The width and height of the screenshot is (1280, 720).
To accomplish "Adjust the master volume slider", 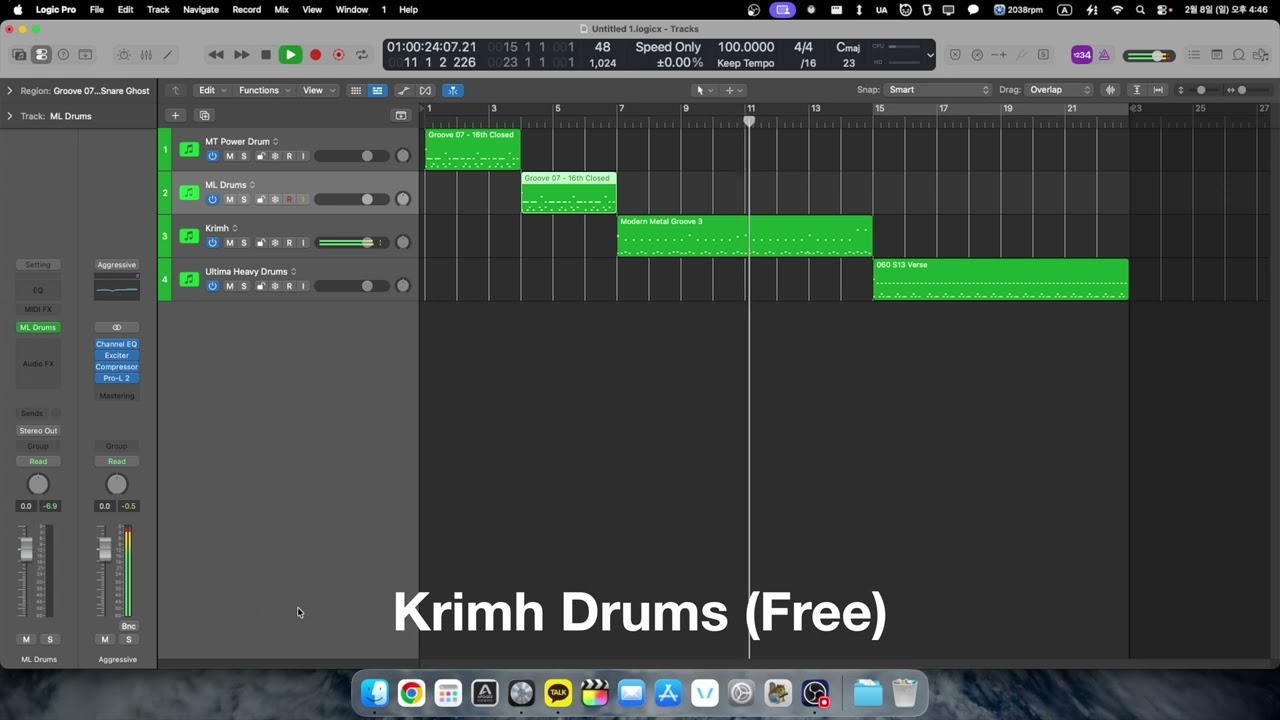I will 1148,56.
